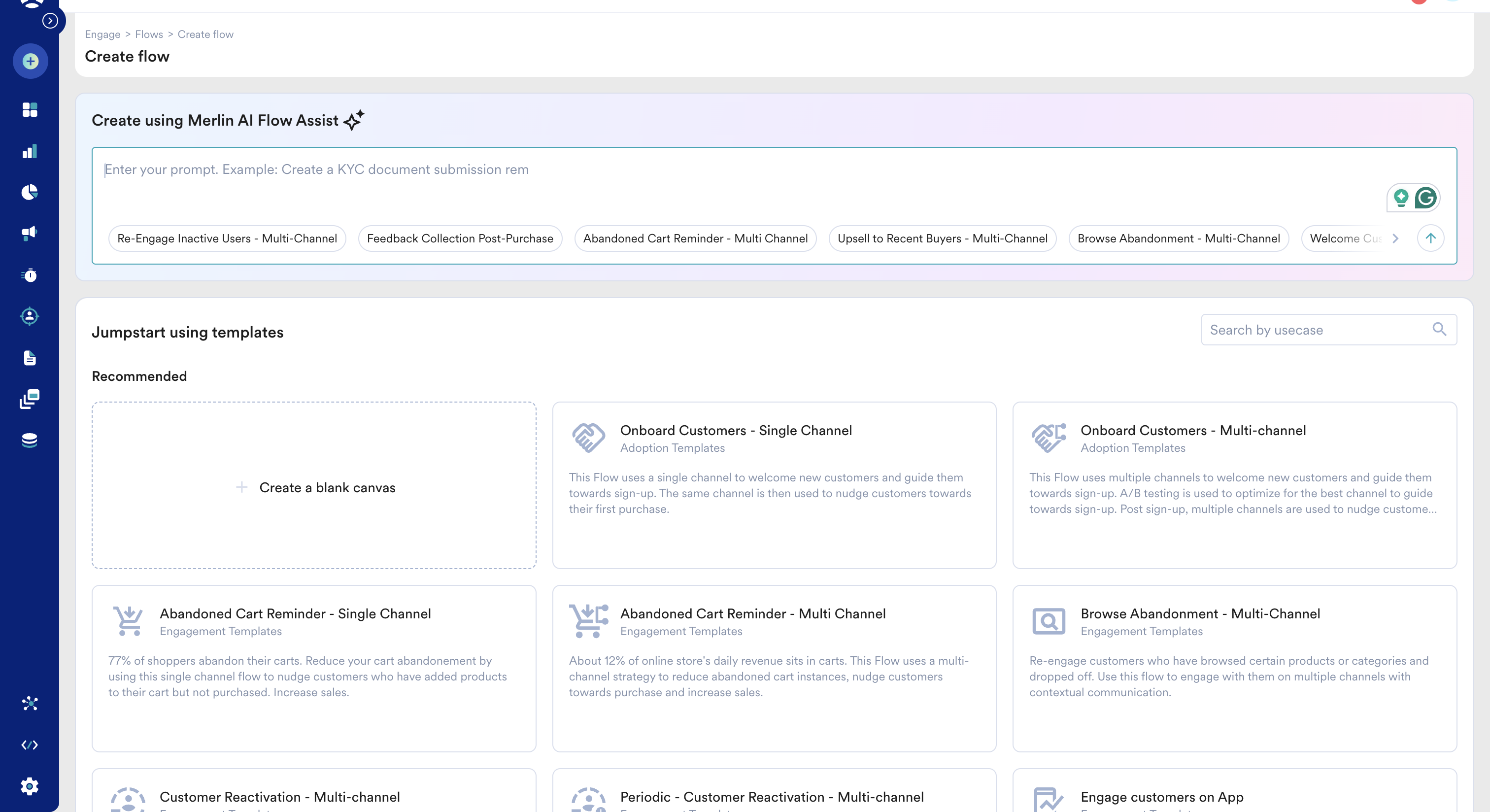Click the Grammarly icon in prompt box
This screenshot has width=1490, height=812.
(x=1425, y=198)
